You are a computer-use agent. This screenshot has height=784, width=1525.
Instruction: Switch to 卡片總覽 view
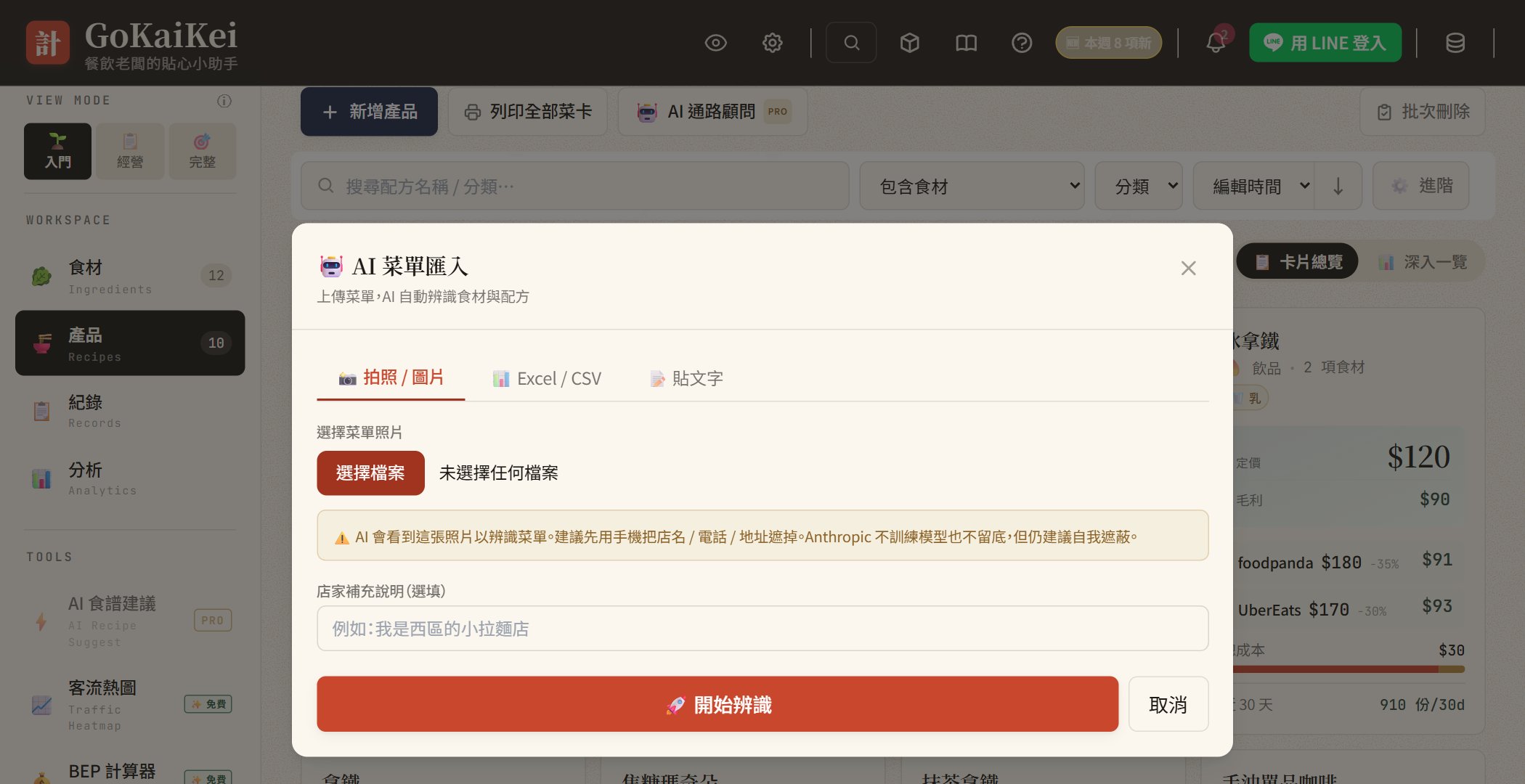pyautogui.click(x=1297, y=261)
